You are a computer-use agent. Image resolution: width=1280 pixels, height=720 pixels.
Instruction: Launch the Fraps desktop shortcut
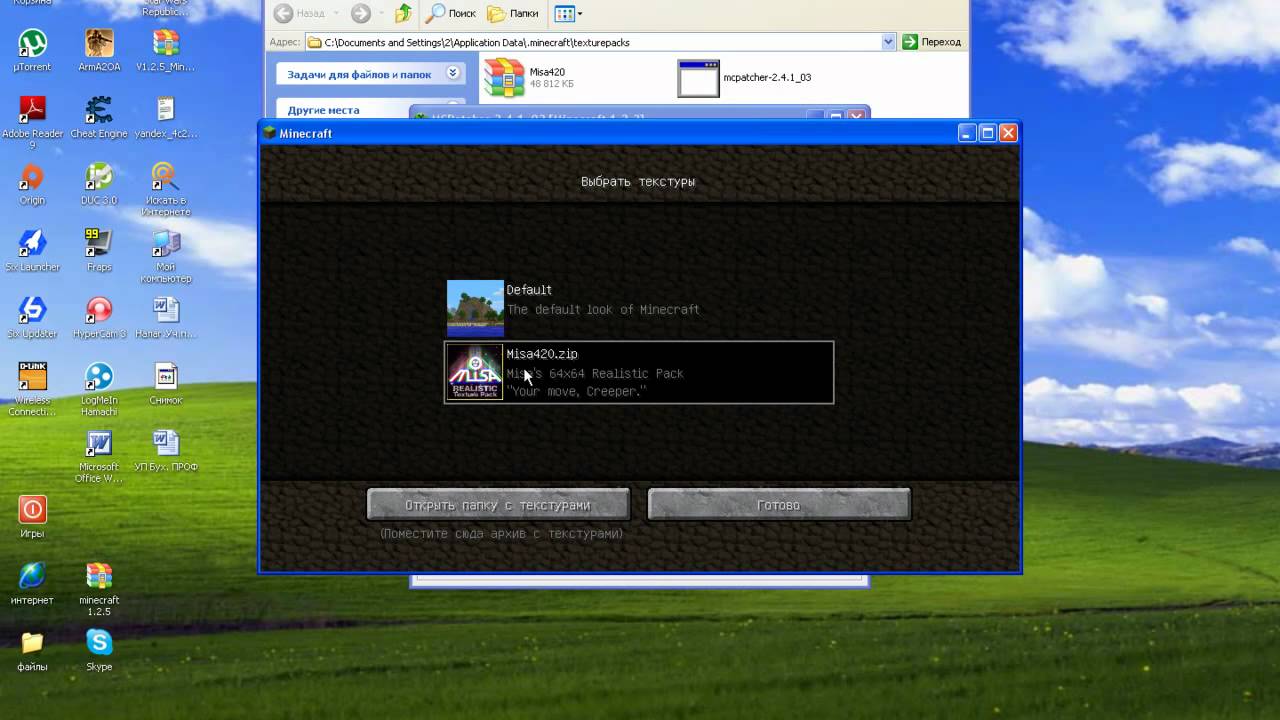click(x=99, y=251)
